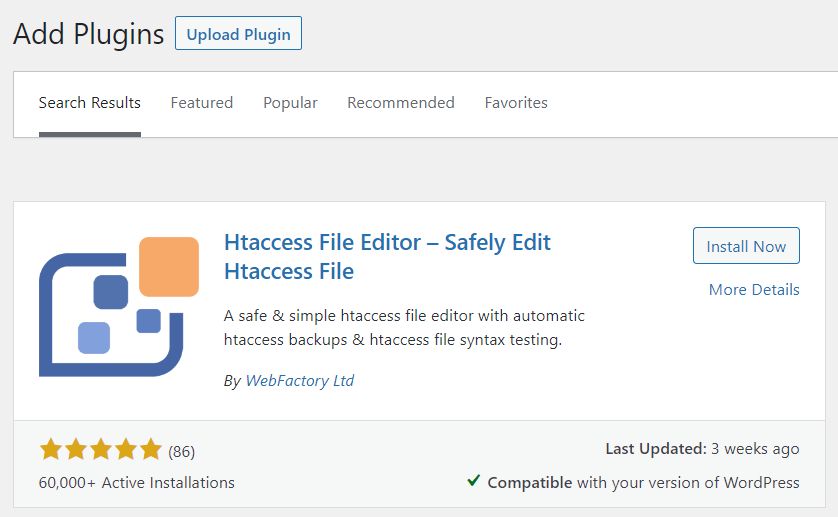The width and height of the screenshot is (838, 517).
Task: Click the plugin description paragraph
Action: [x=404, y=328]
